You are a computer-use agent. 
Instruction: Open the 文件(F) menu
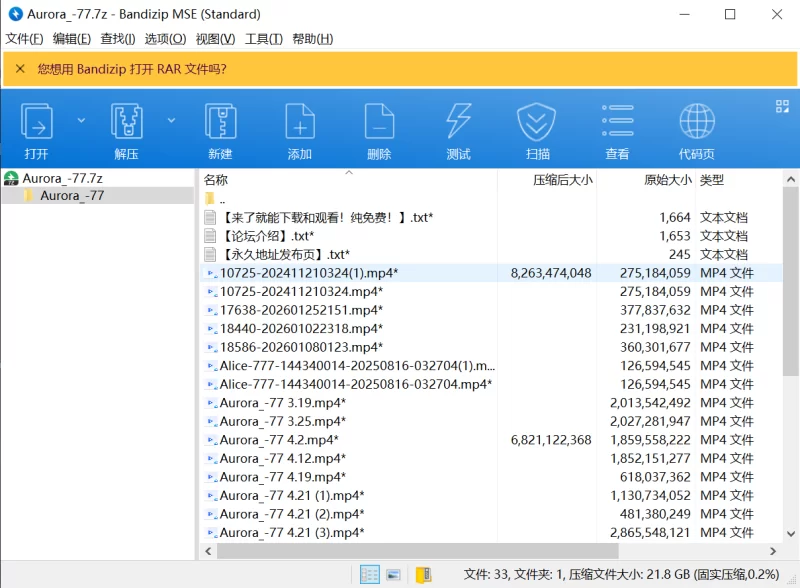[24, 39]
